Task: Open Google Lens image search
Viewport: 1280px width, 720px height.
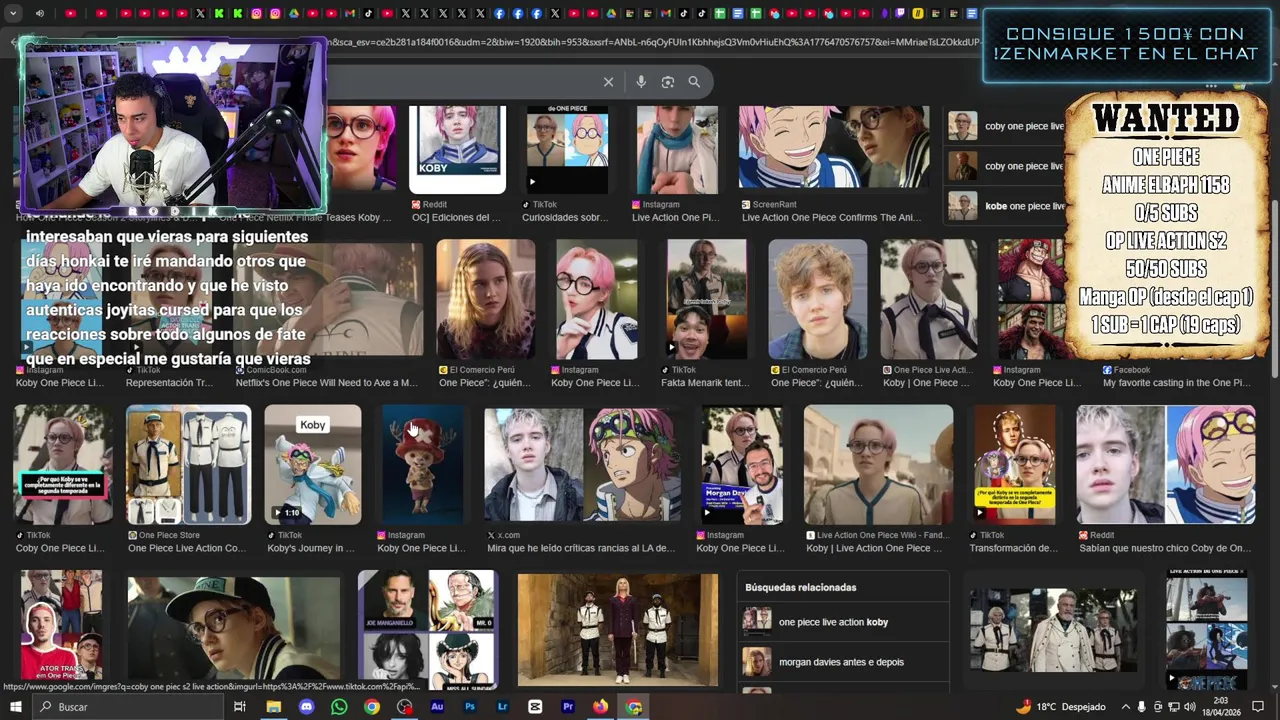Action: [668, 82]
